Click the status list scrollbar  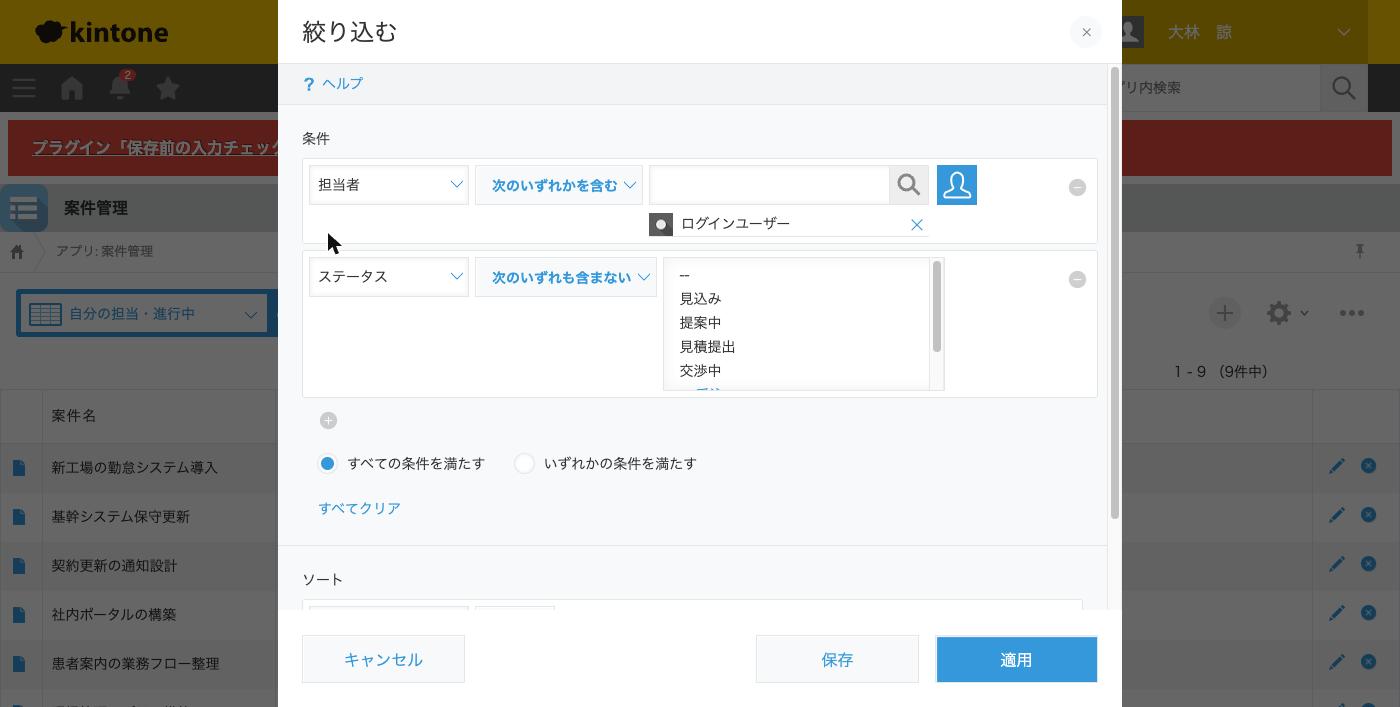point(937,307)
